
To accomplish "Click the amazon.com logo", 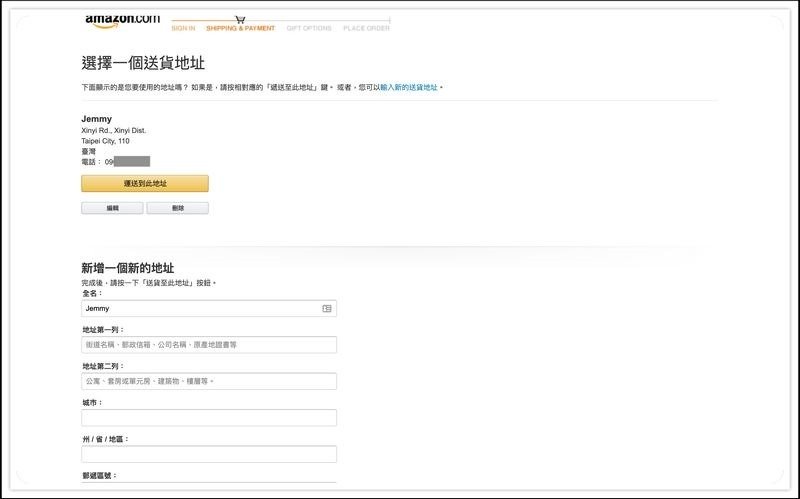I will [x=122, y=21].
